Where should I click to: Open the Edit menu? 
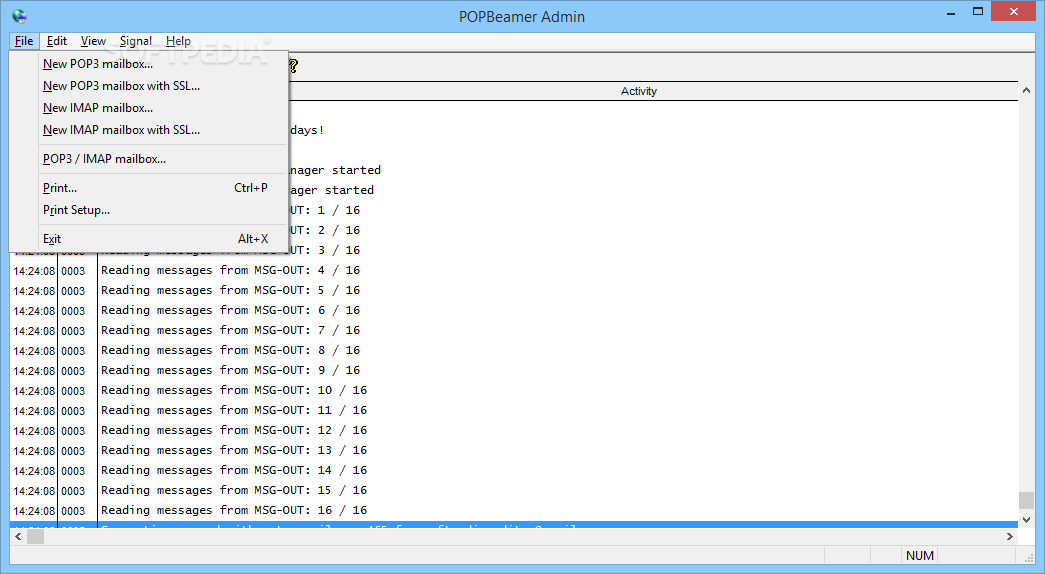[x=57, y=41]
